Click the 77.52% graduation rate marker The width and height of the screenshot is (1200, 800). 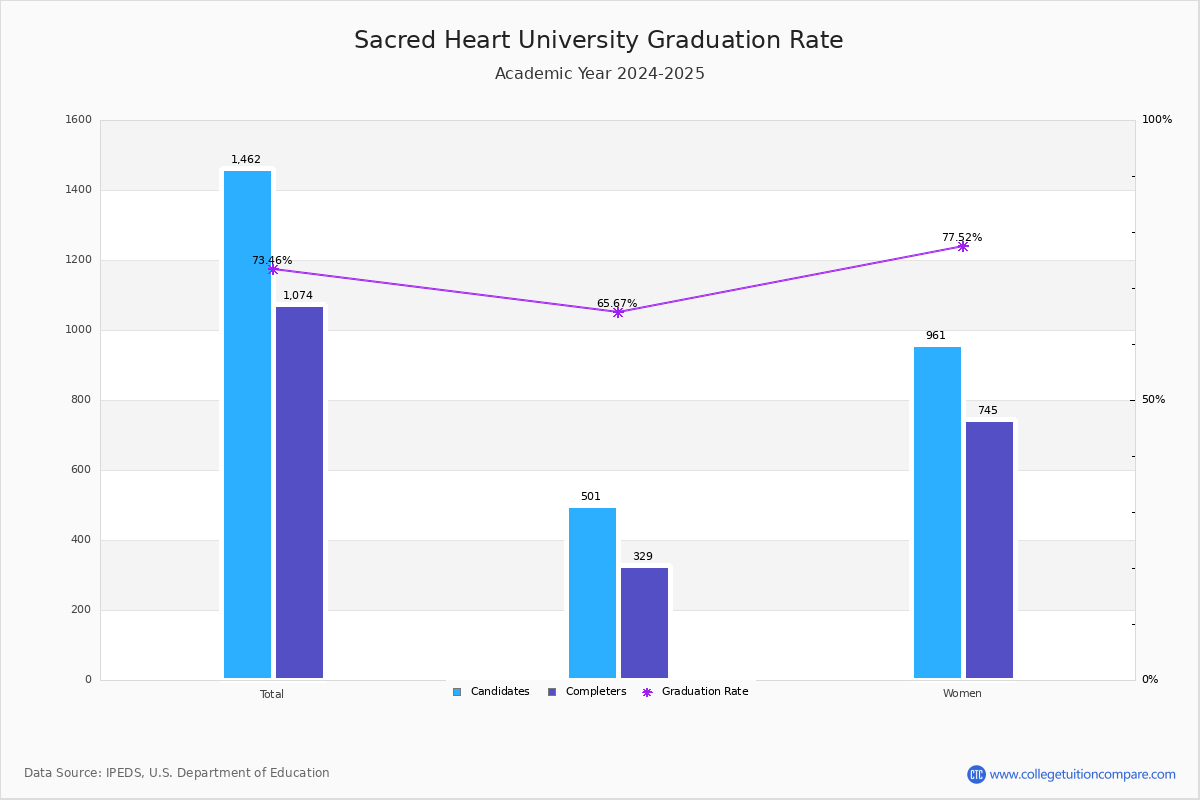tap(963, 246)
